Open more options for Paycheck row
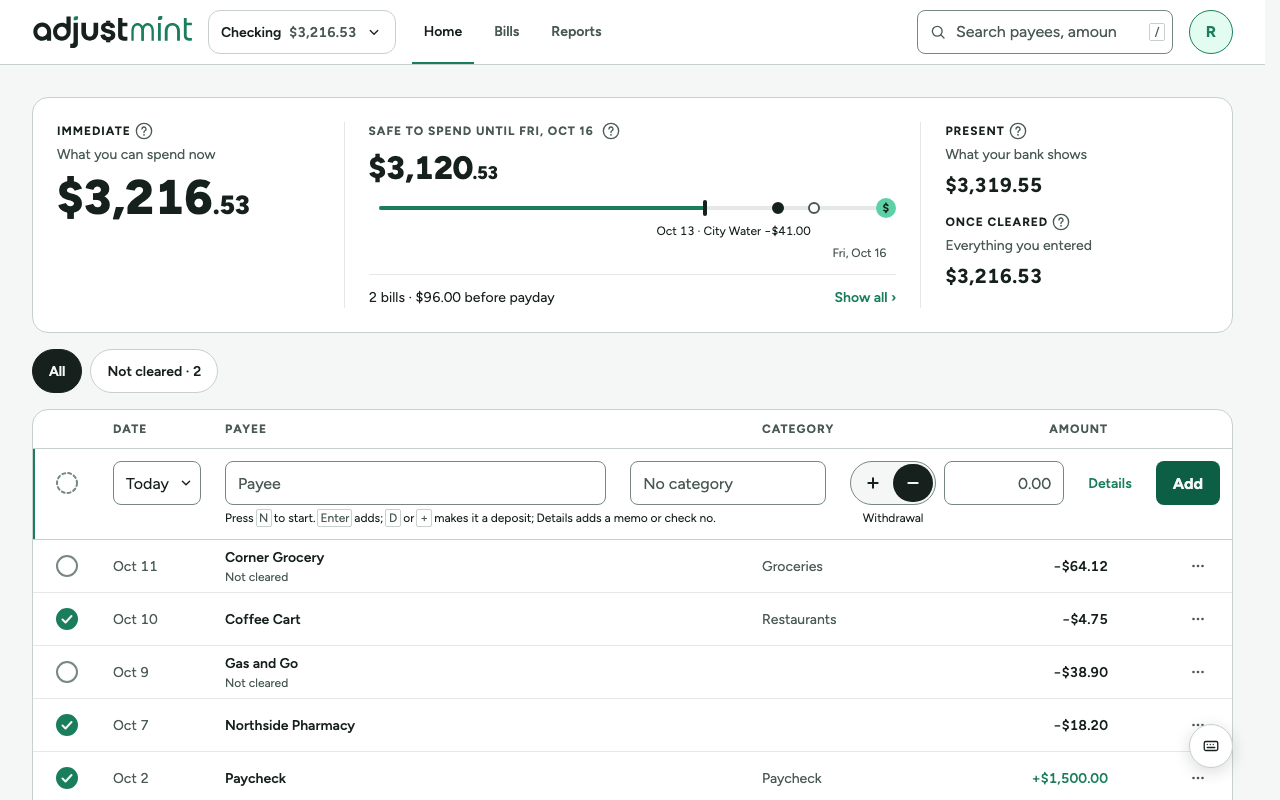The width and height of the screenshot is (1280, 800). tap(1198, 778)
